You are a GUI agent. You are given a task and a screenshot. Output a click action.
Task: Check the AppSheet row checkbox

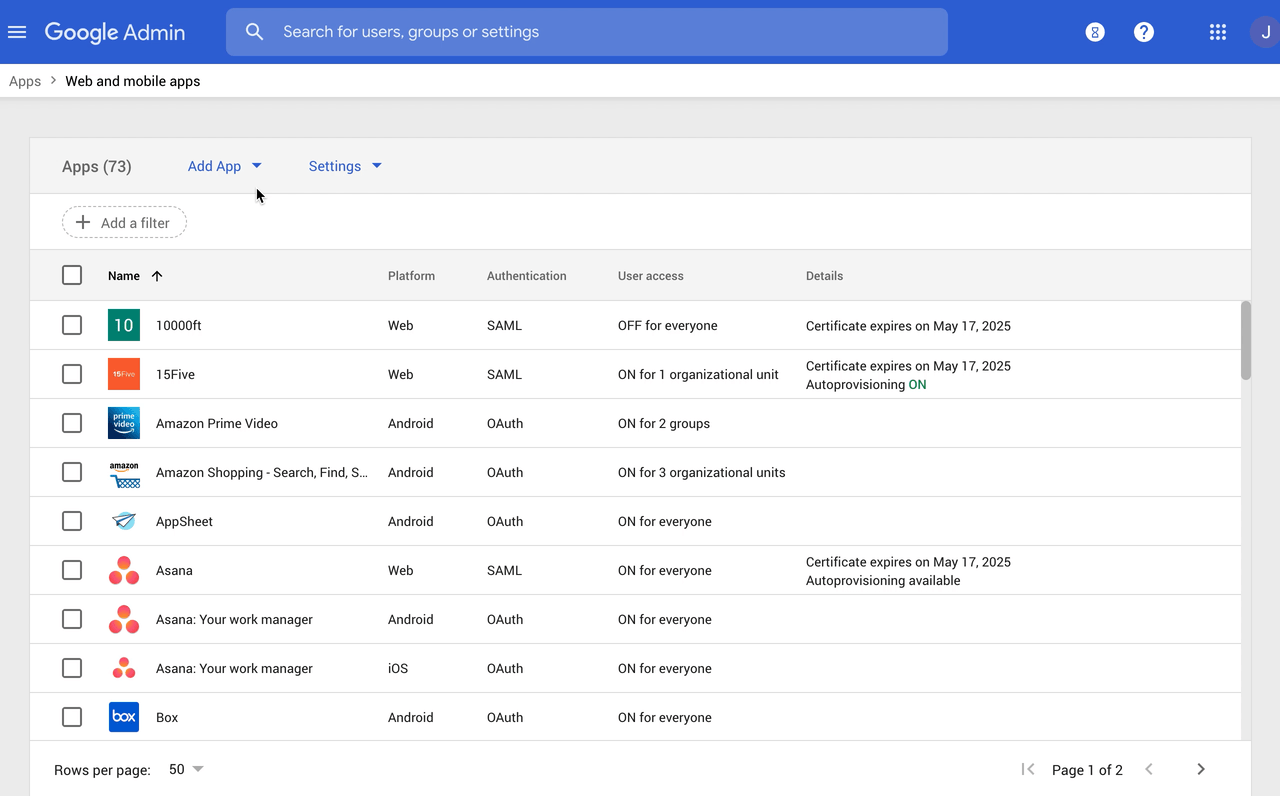tap(72, 521)
